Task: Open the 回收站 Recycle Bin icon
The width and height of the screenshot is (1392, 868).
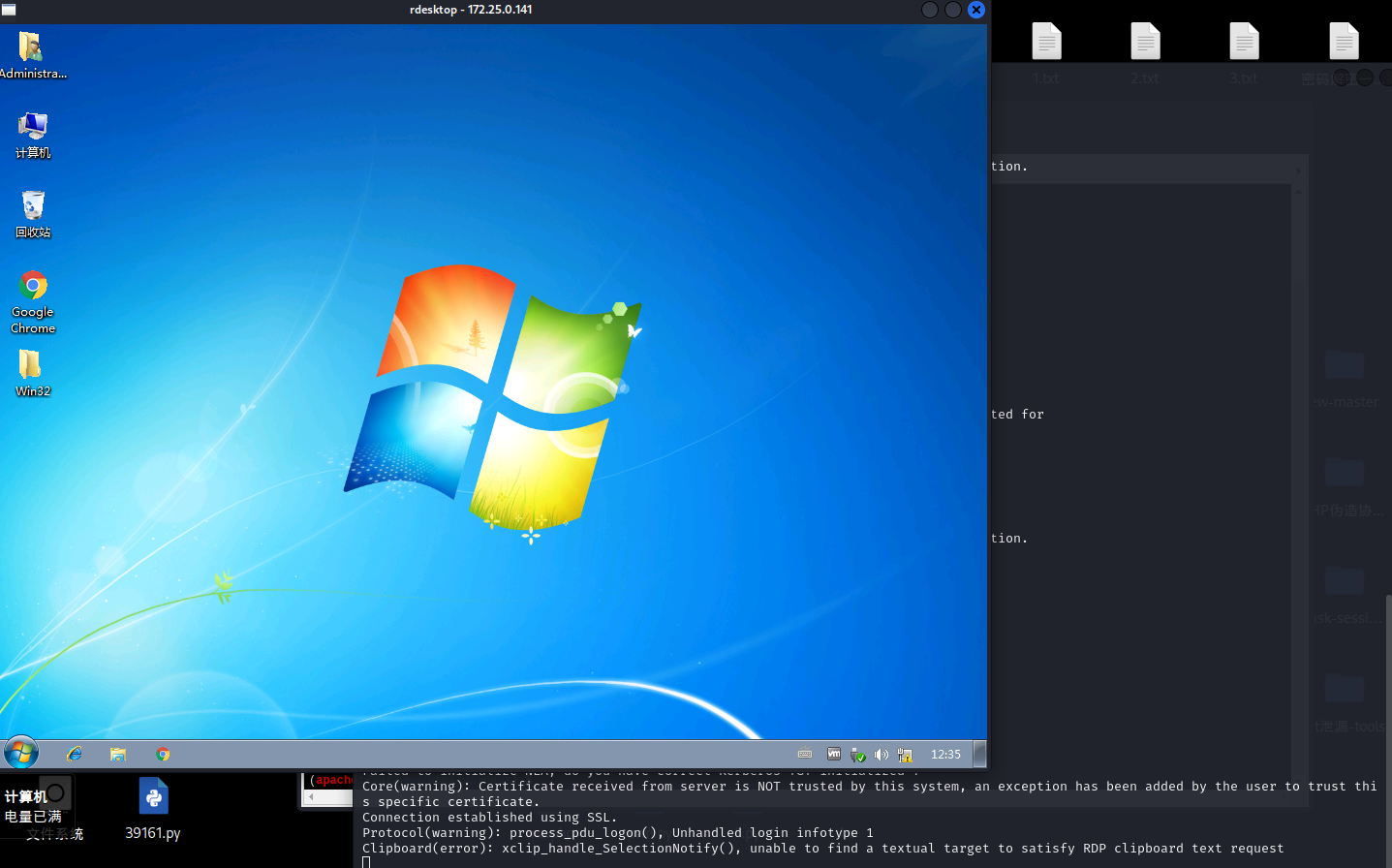Action: coord(32,214)
